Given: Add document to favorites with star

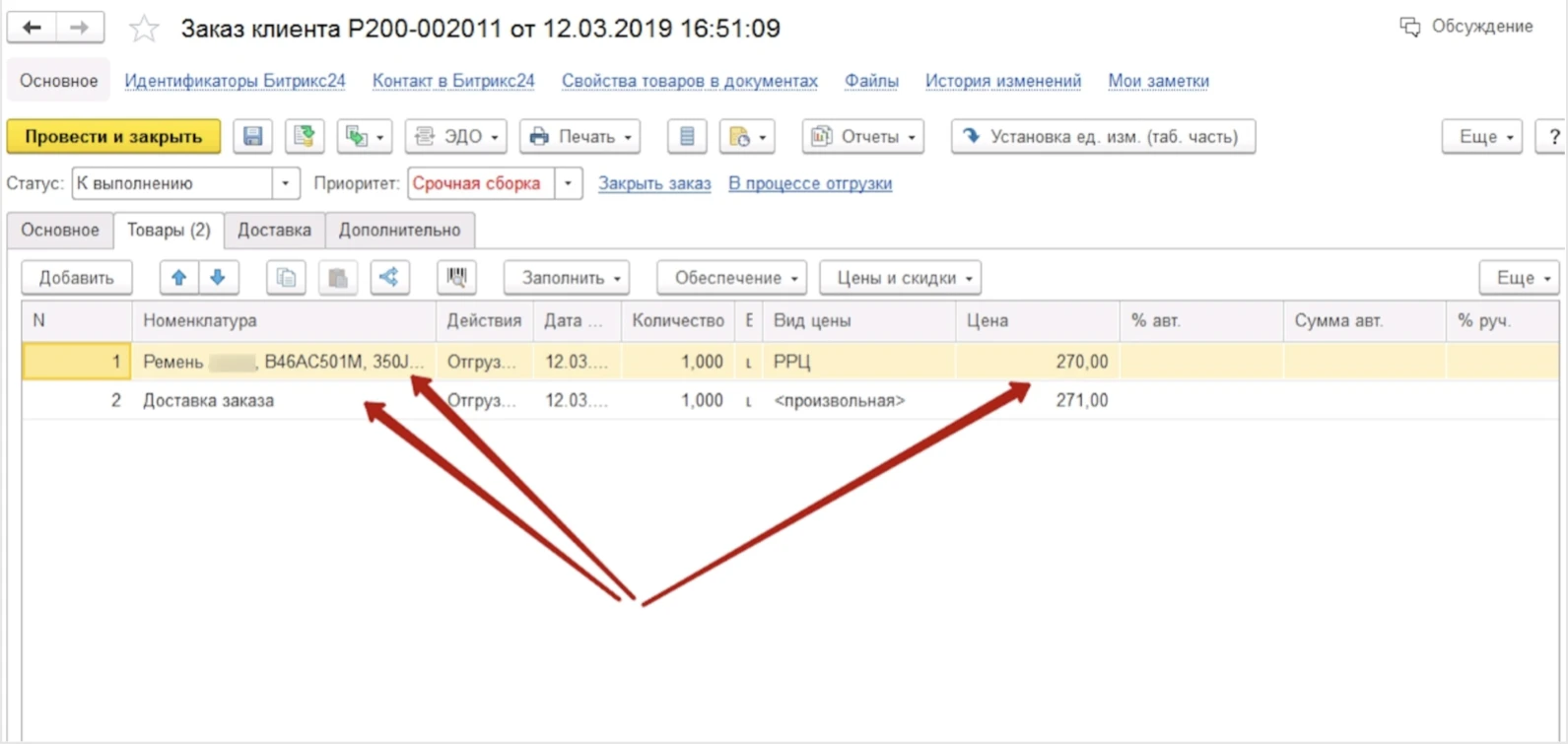Looking at the screenshot, I should pos(144,29).
